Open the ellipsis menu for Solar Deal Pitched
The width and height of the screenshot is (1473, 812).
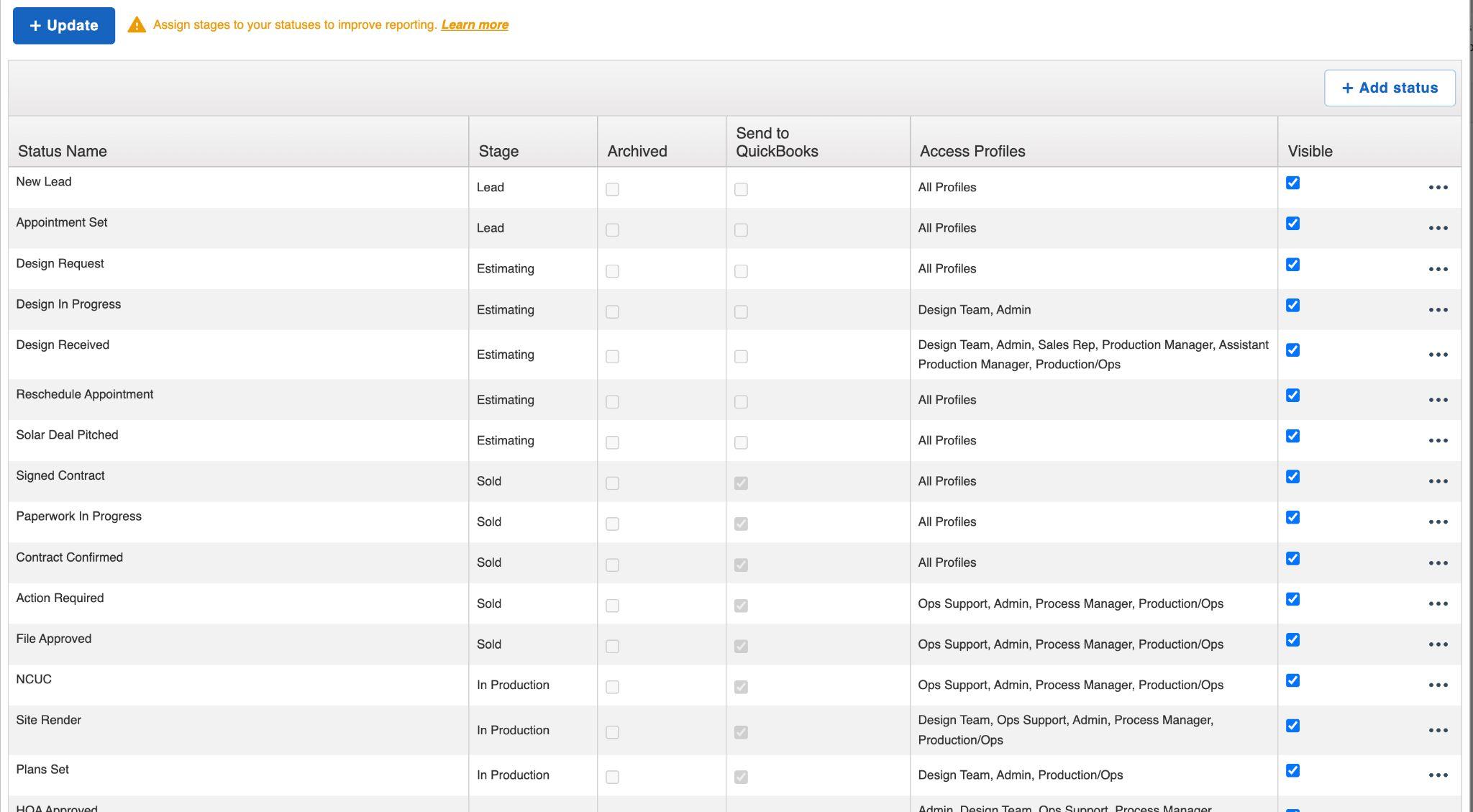point(1438,441)
